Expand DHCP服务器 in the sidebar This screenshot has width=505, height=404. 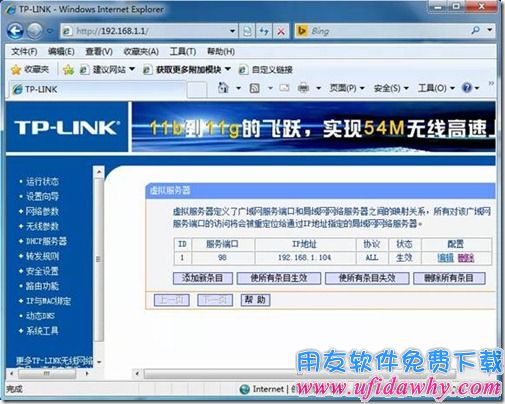pyautogui.click(x=46, y=241)
